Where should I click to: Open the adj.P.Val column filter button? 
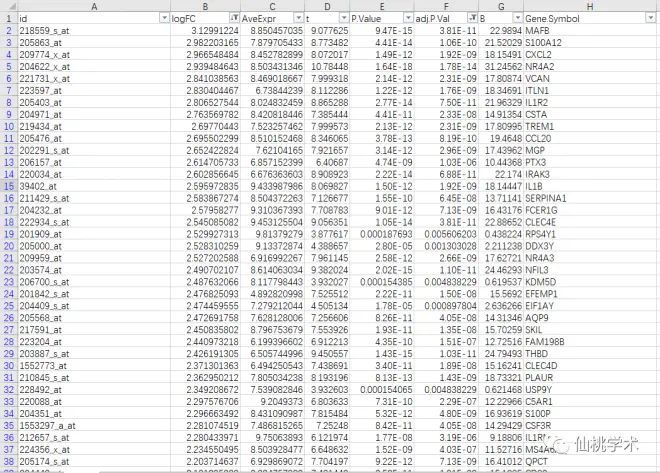click(x=473, y=18)
